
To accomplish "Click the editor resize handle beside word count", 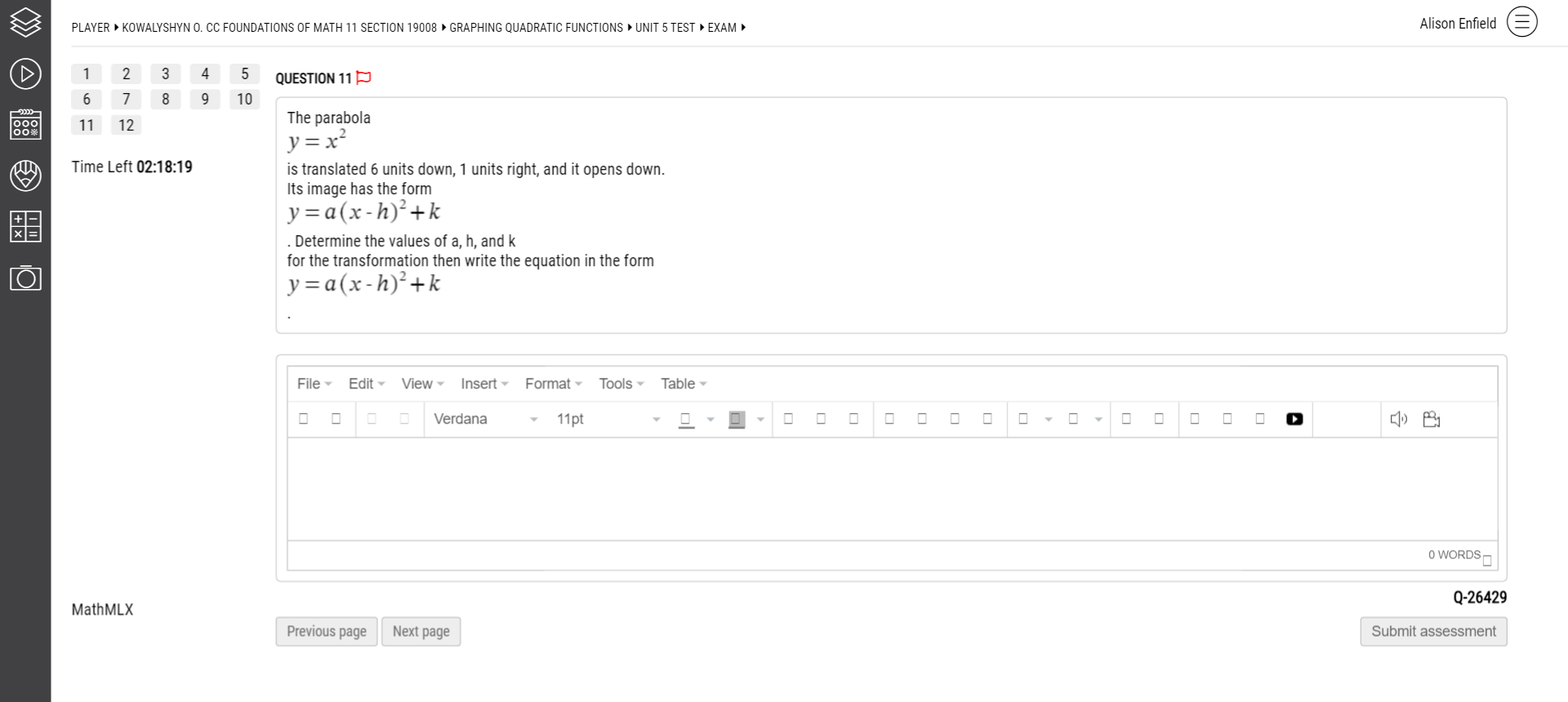I will click(x=1487, y=560).
